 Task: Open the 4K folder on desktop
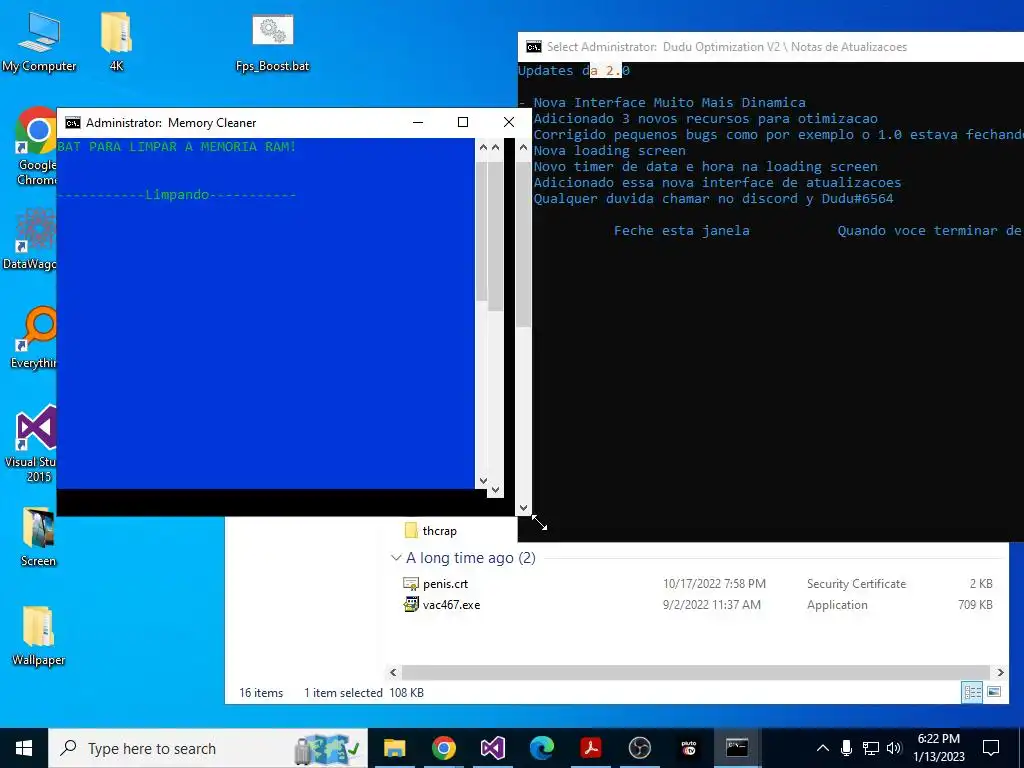click(x=116, y=42)
